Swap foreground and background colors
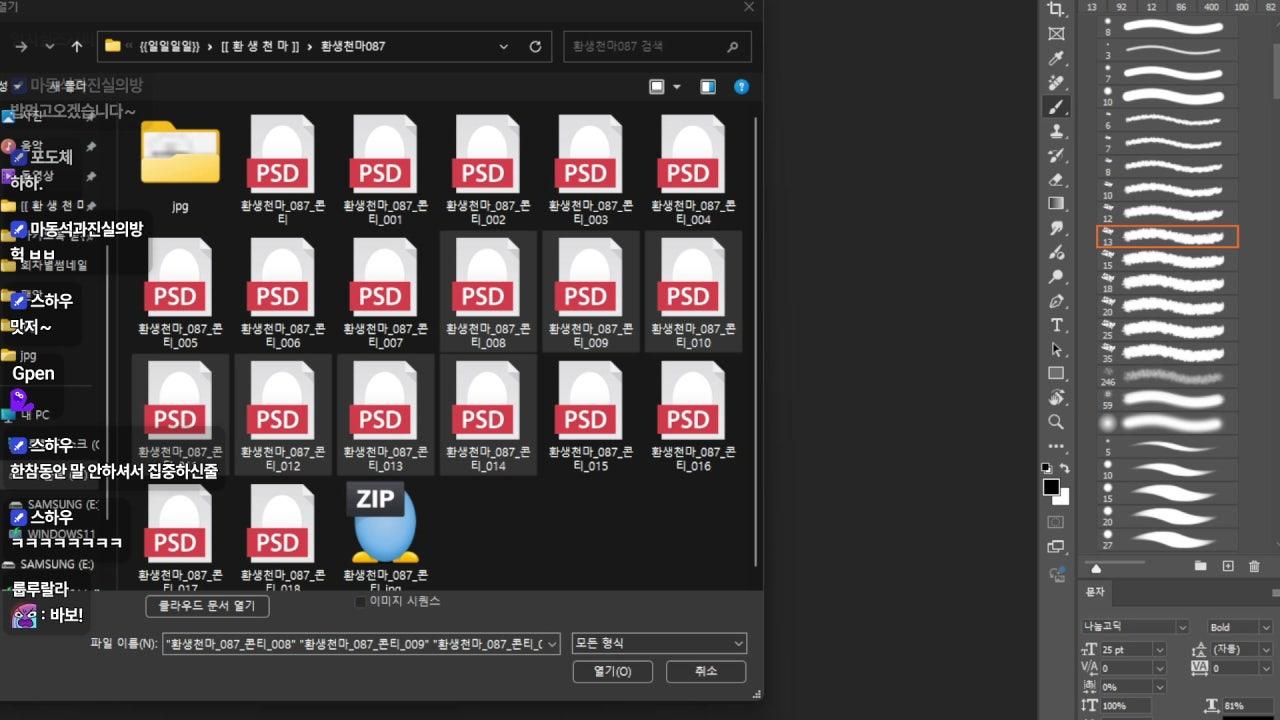This screenshot has width=1280, height=720. (x=1065, y=468)
